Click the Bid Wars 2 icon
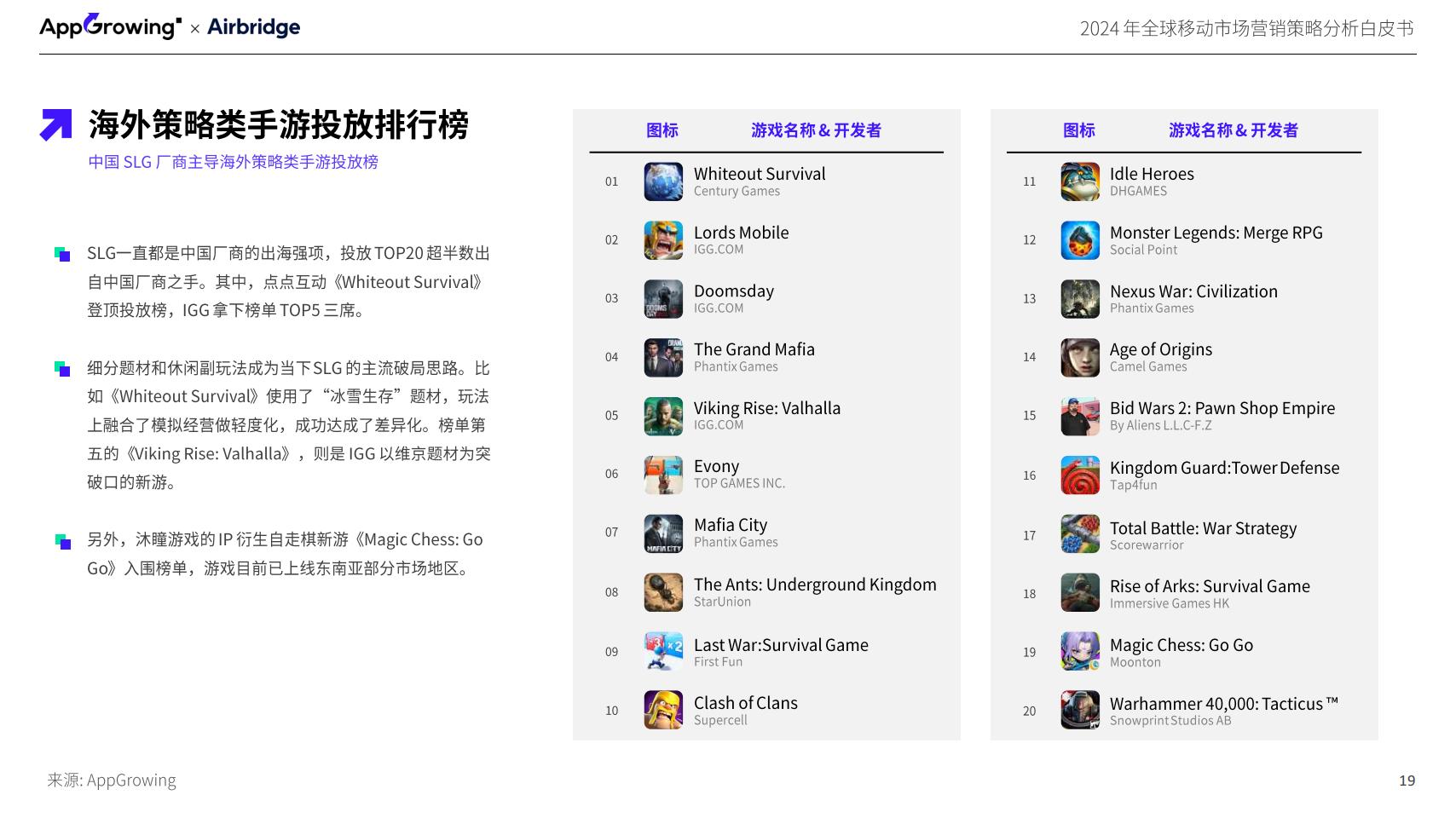The height and width of the screenshot is (818, 1456). tap(1080, 417)
